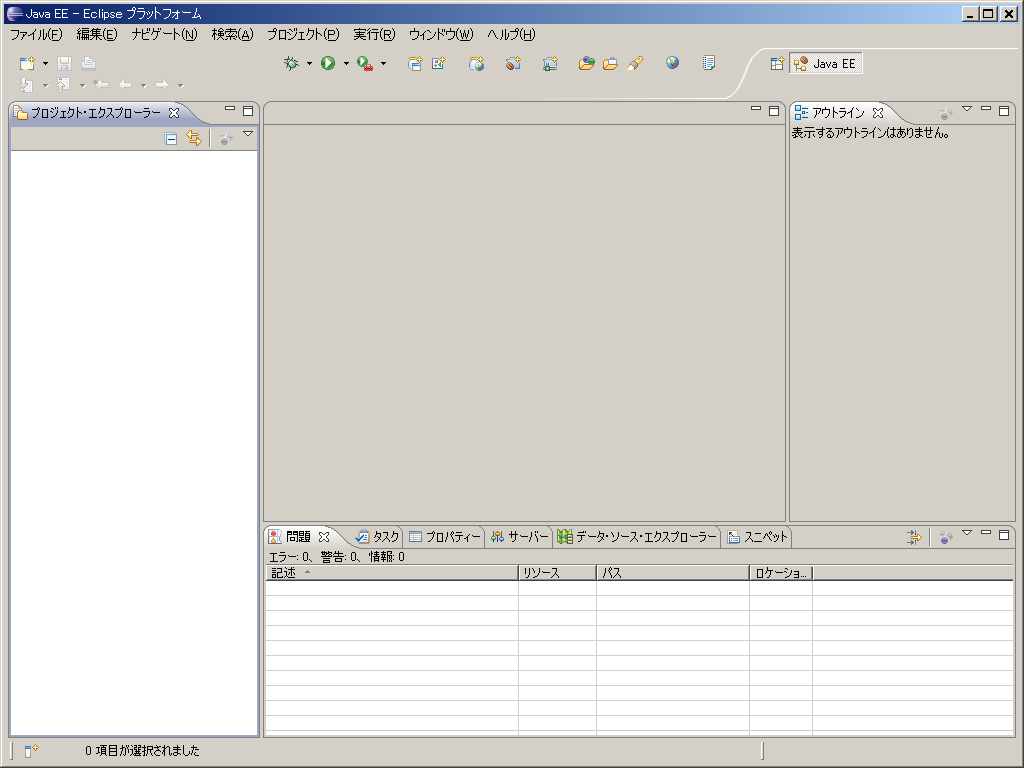Switch to the サーバー tab
The width and height of the screenshot is (1024, 768).
pos(520,537)
